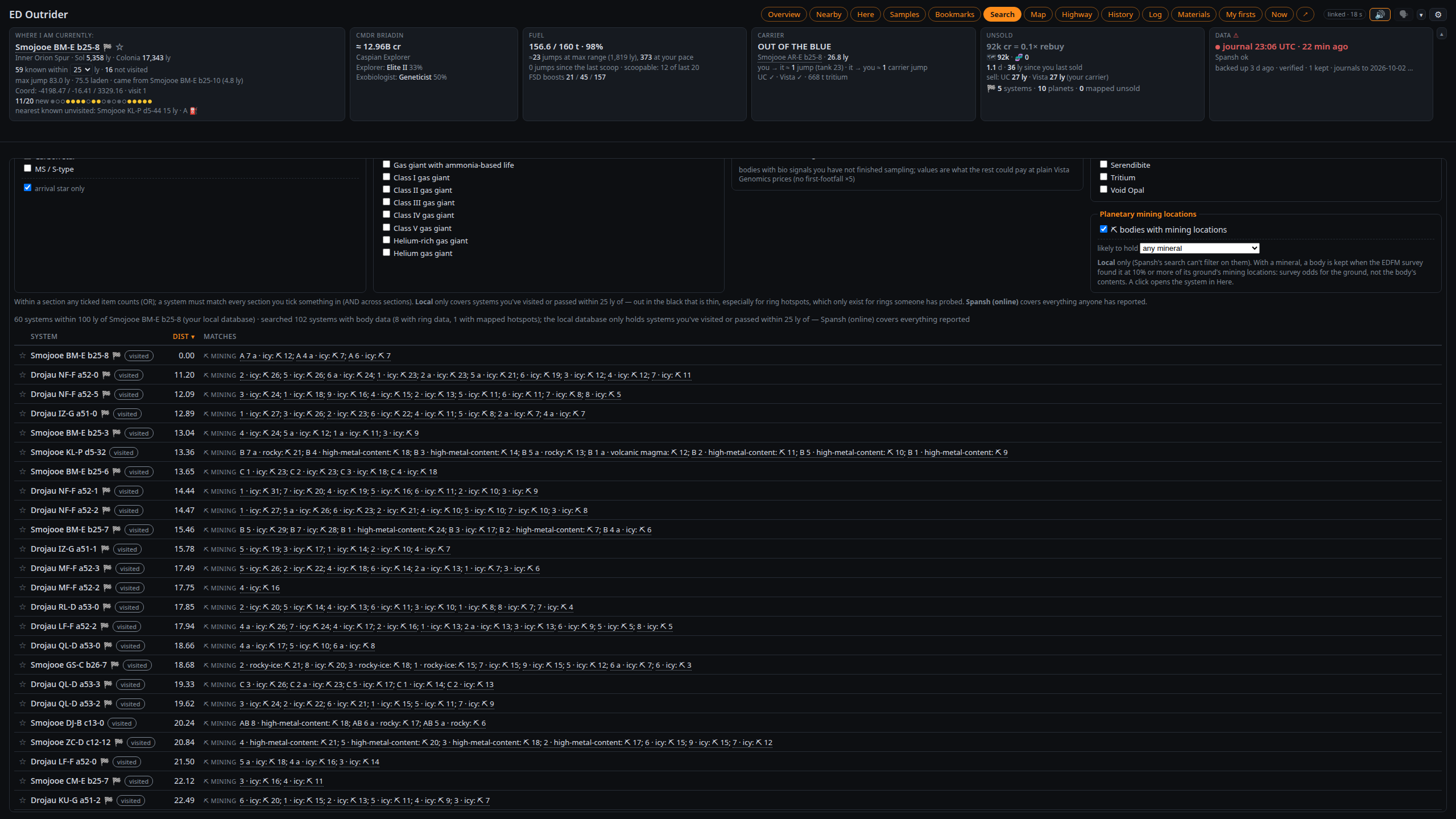The image size is (1456, 819).
Task: Star the Drojau MF-F a52-2 row
Action: pyautogui.click(x=23, y=588)
